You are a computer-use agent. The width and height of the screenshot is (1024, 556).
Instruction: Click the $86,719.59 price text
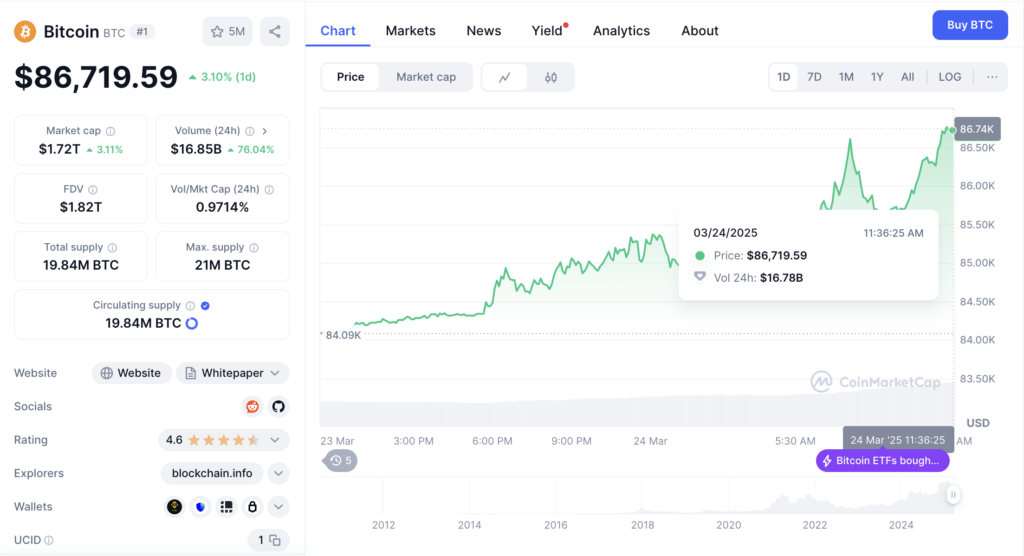point(96,77)
